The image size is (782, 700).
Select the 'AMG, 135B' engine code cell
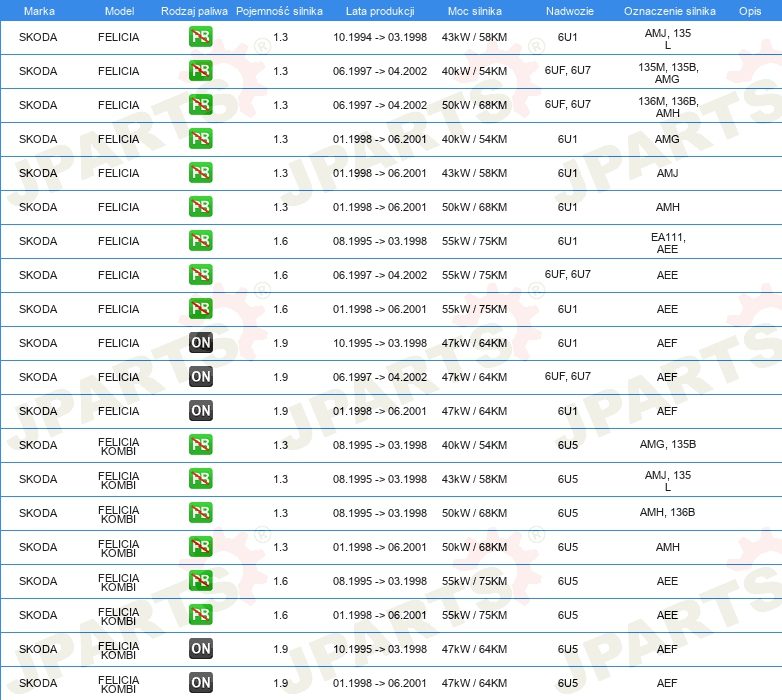tap(668, 444)
